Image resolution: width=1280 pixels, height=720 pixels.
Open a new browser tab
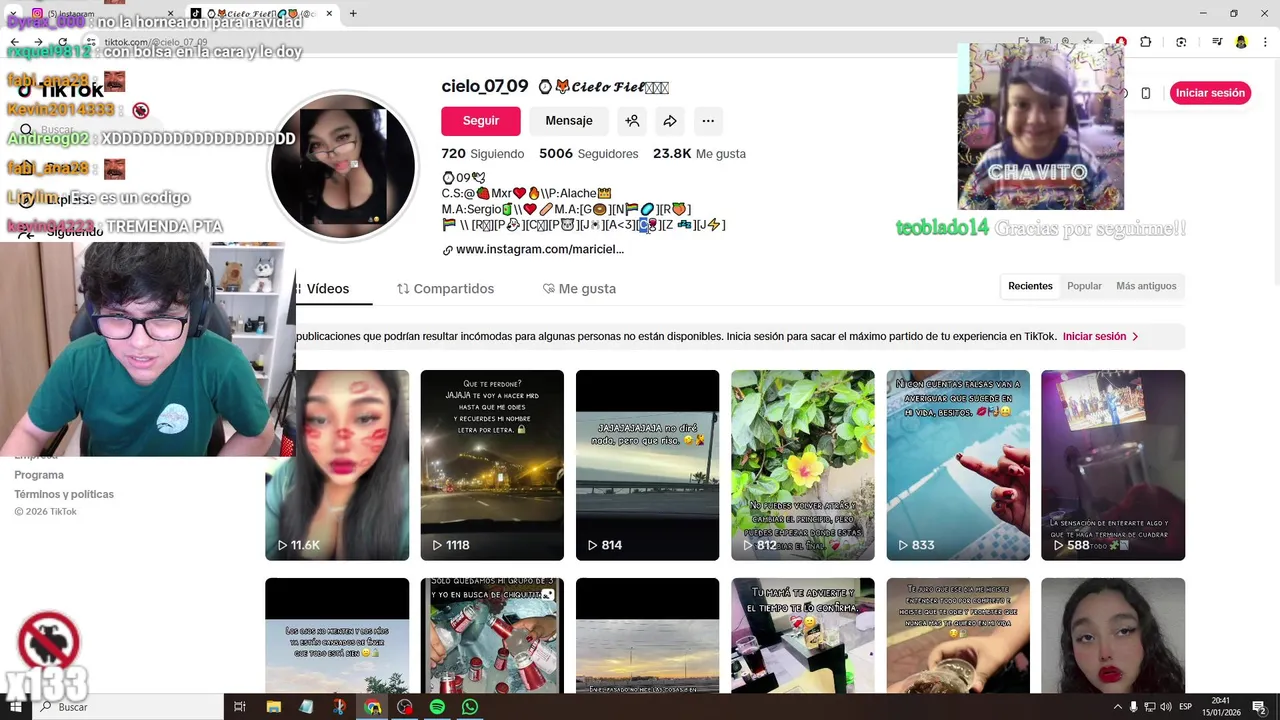click(353, 13)
